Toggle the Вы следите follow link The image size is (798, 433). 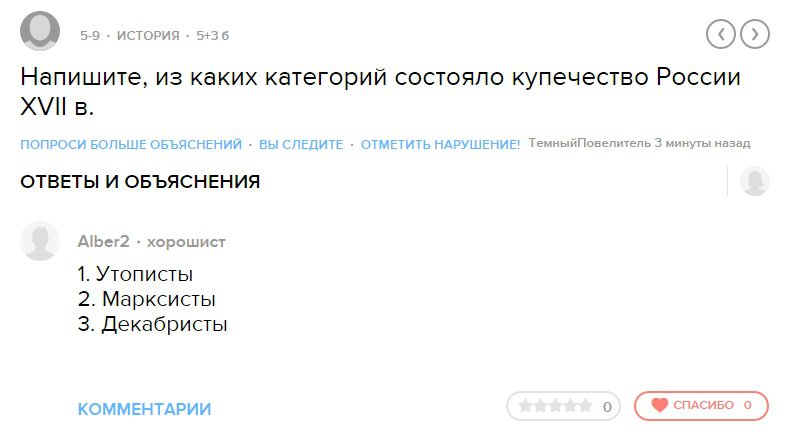pos(301,145)
